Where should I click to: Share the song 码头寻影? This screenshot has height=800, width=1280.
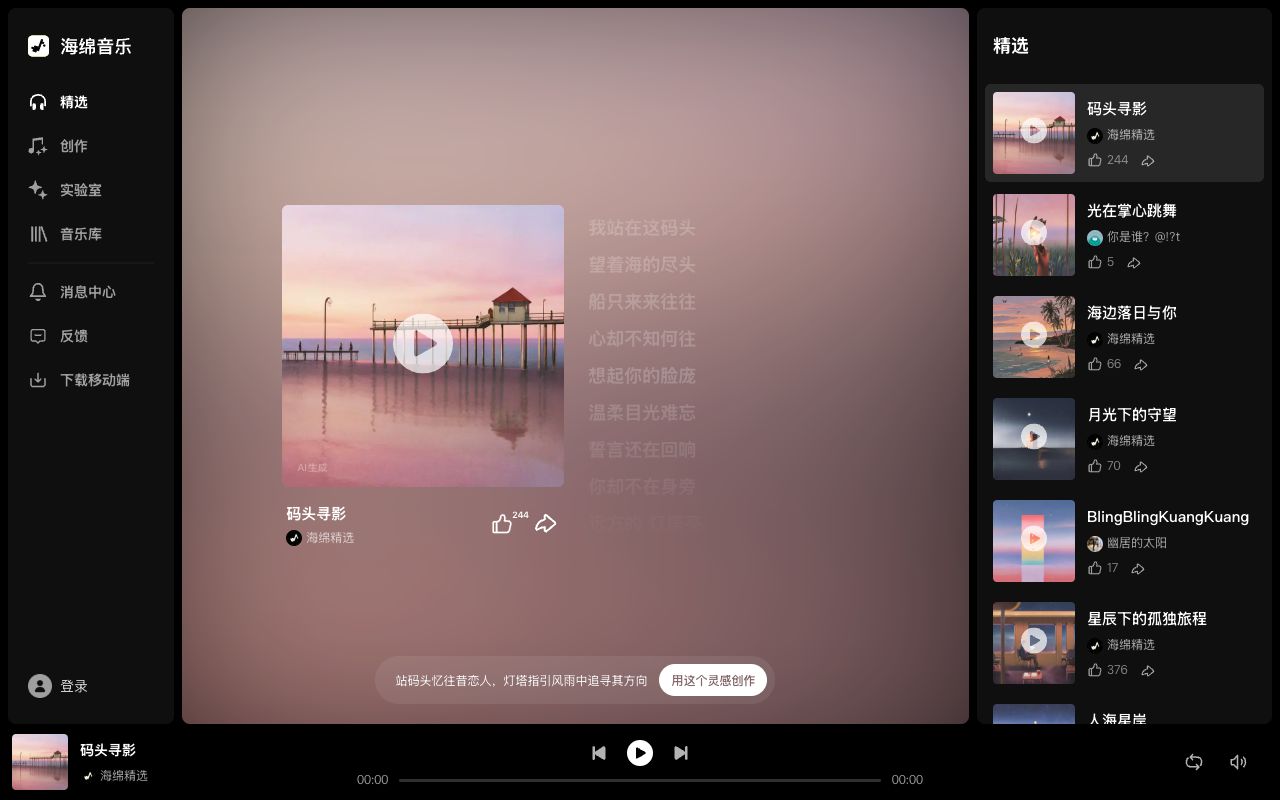pos(545,523)
